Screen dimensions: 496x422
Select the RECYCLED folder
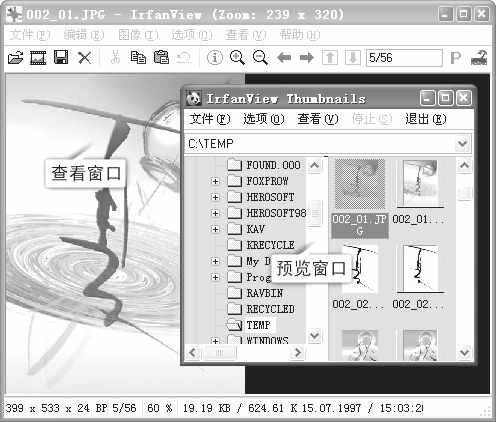pos(261,309)
